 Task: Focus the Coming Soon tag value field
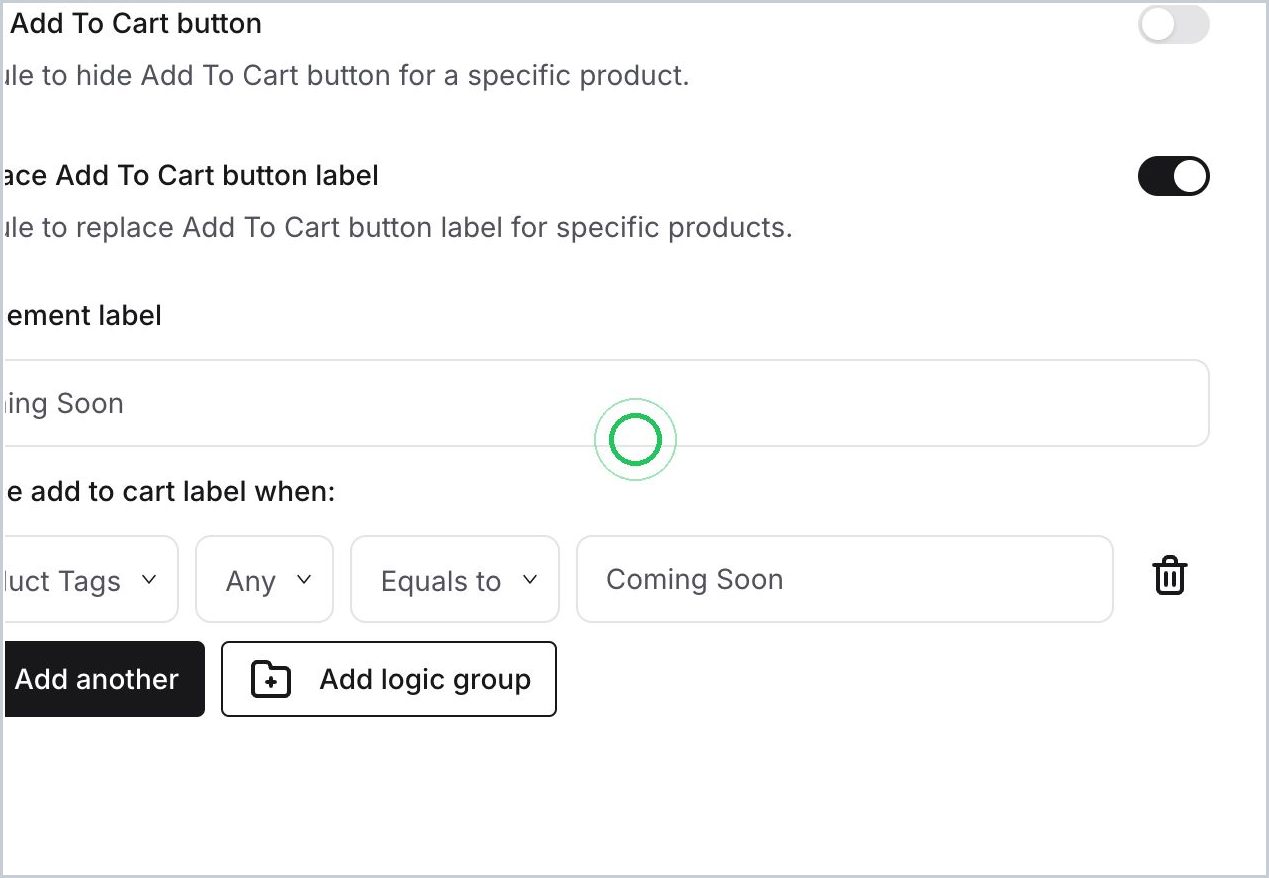845,579
